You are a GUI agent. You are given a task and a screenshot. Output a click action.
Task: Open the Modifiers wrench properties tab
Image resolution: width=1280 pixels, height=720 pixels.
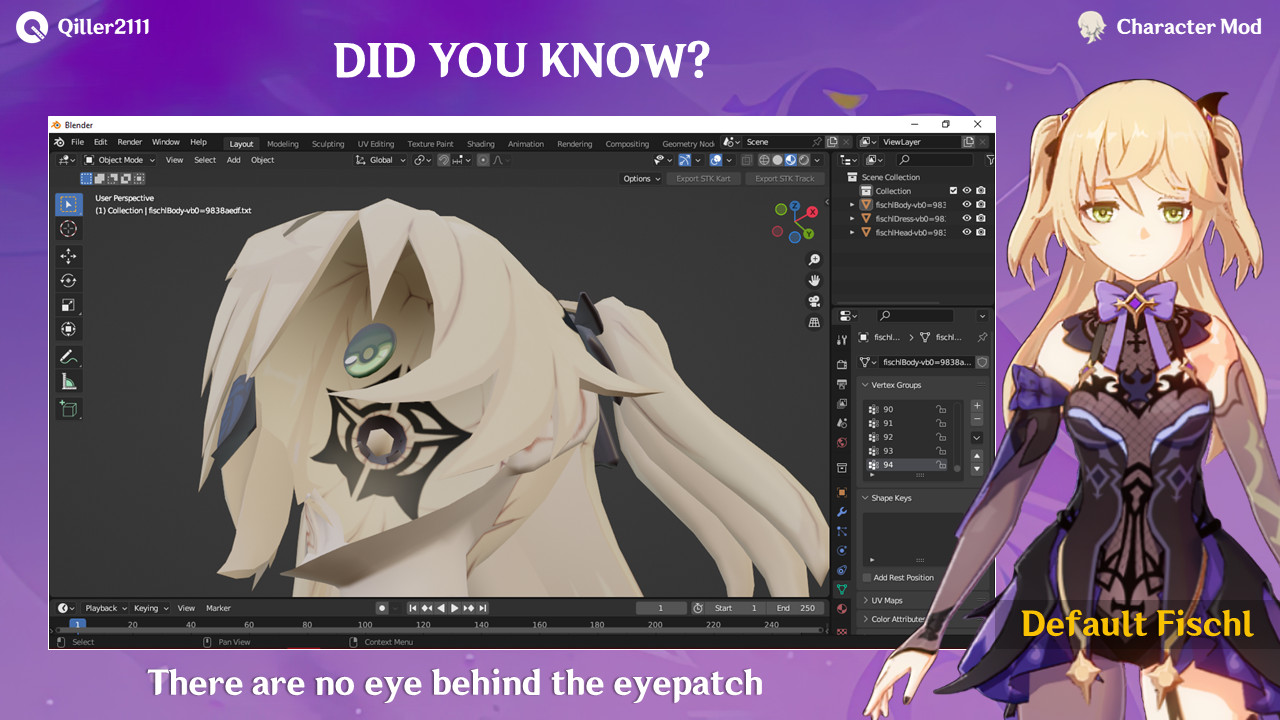click(842, 512)
